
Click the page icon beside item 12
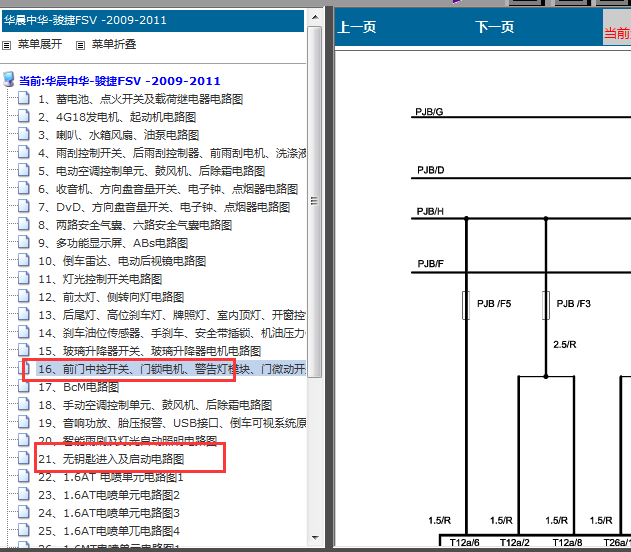24,296
